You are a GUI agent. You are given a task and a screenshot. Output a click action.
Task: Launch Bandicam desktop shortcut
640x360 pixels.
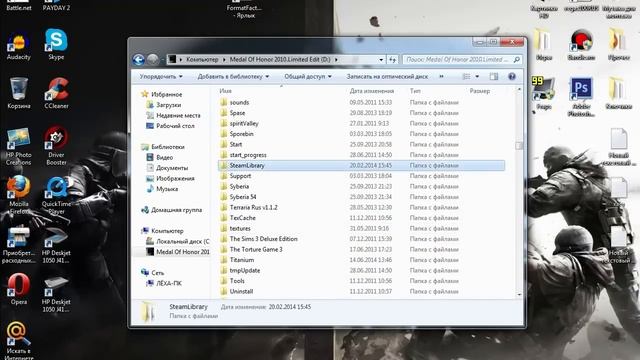581,45
